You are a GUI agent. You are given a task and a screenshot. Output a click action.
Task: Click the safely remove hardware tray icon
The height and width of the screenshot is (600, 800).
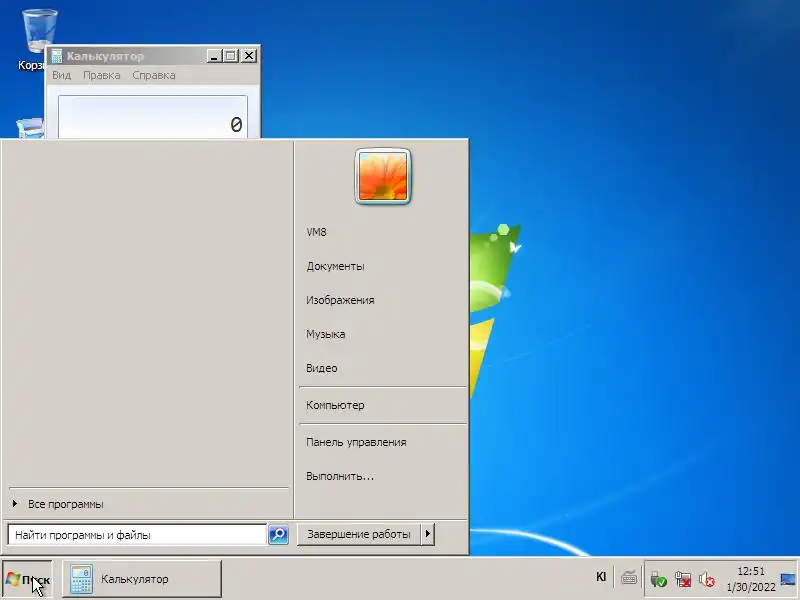[x=658, y=580]
